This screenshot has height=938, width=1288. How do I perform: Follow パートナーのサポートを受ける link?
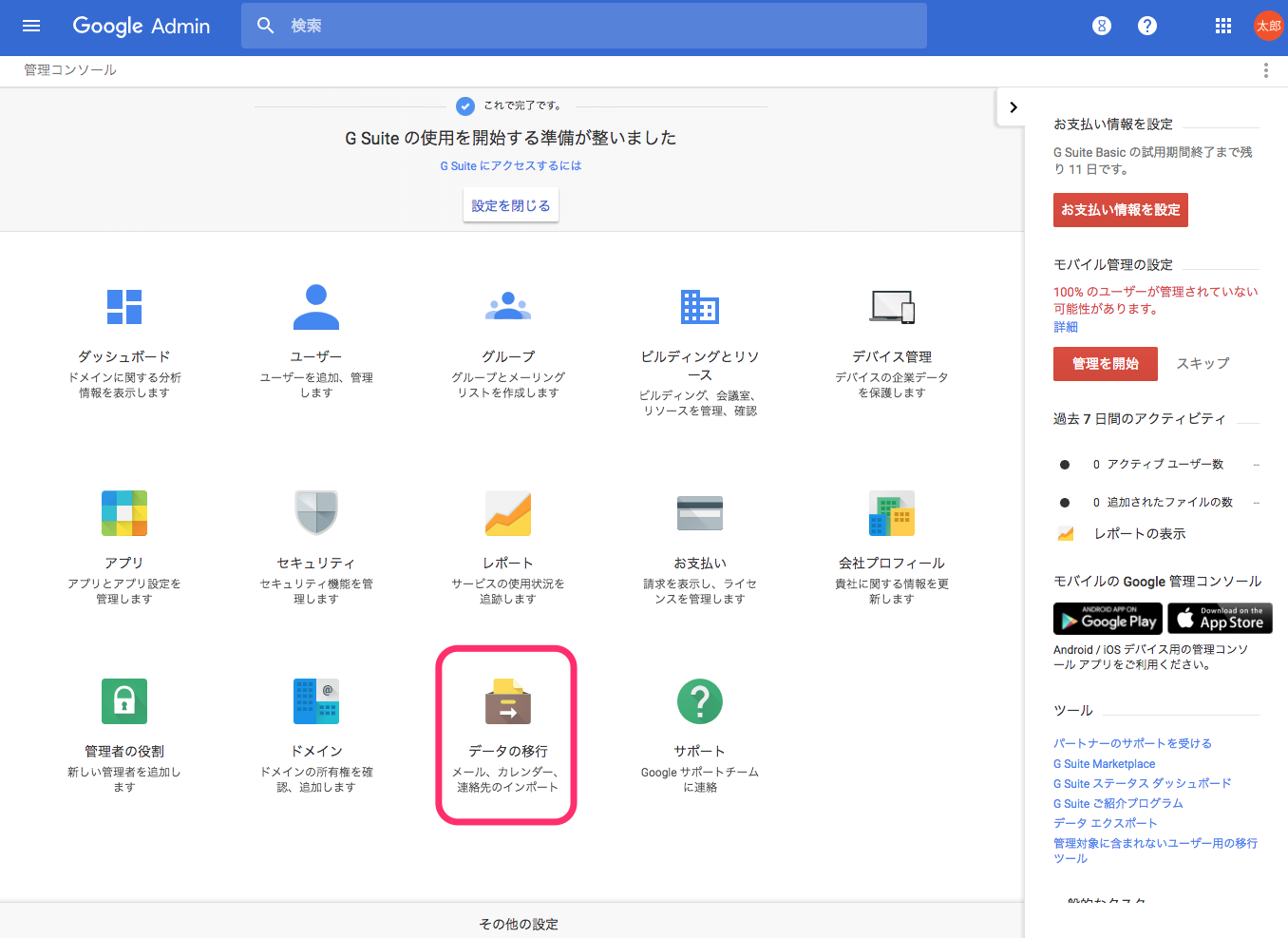tap(1132, 743)
